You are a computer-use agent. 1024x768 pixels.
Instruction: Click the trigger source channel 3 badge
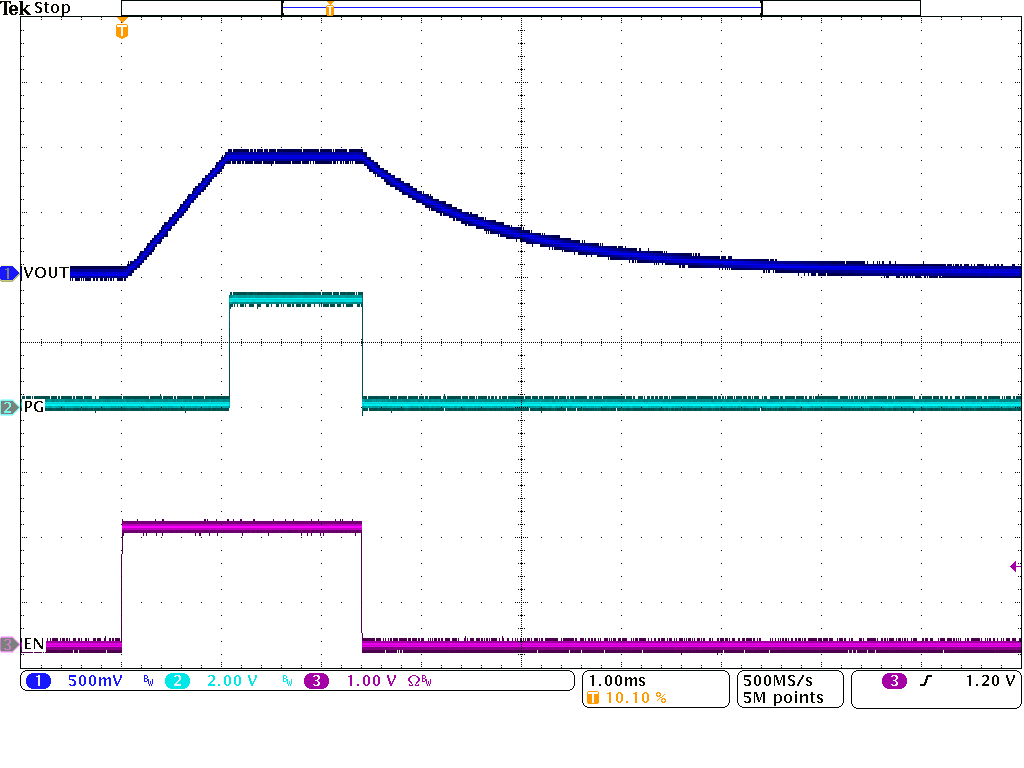point(894,681)
